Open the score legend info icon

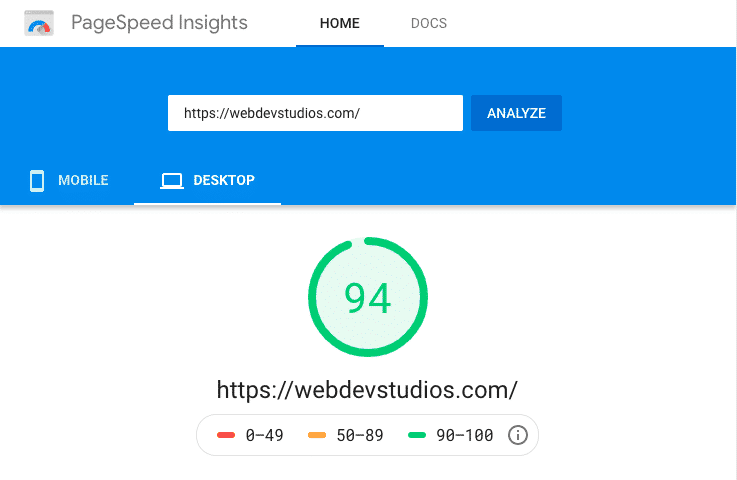(x=517, y=435)
